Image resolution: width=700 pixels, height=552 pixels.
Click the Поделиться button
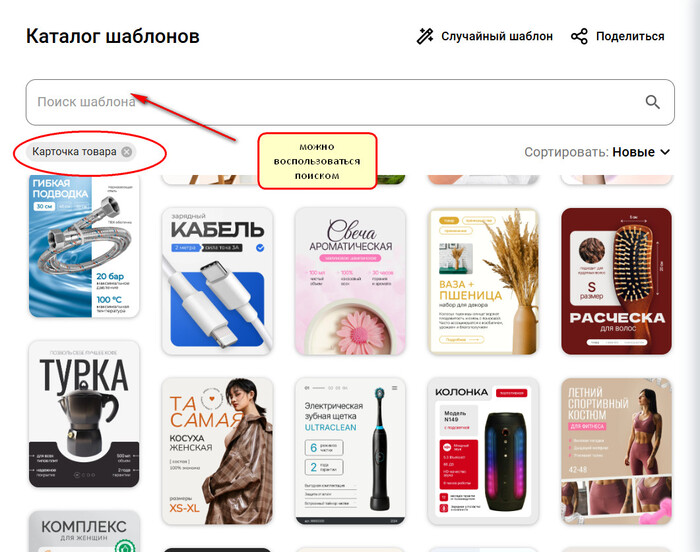618,36
